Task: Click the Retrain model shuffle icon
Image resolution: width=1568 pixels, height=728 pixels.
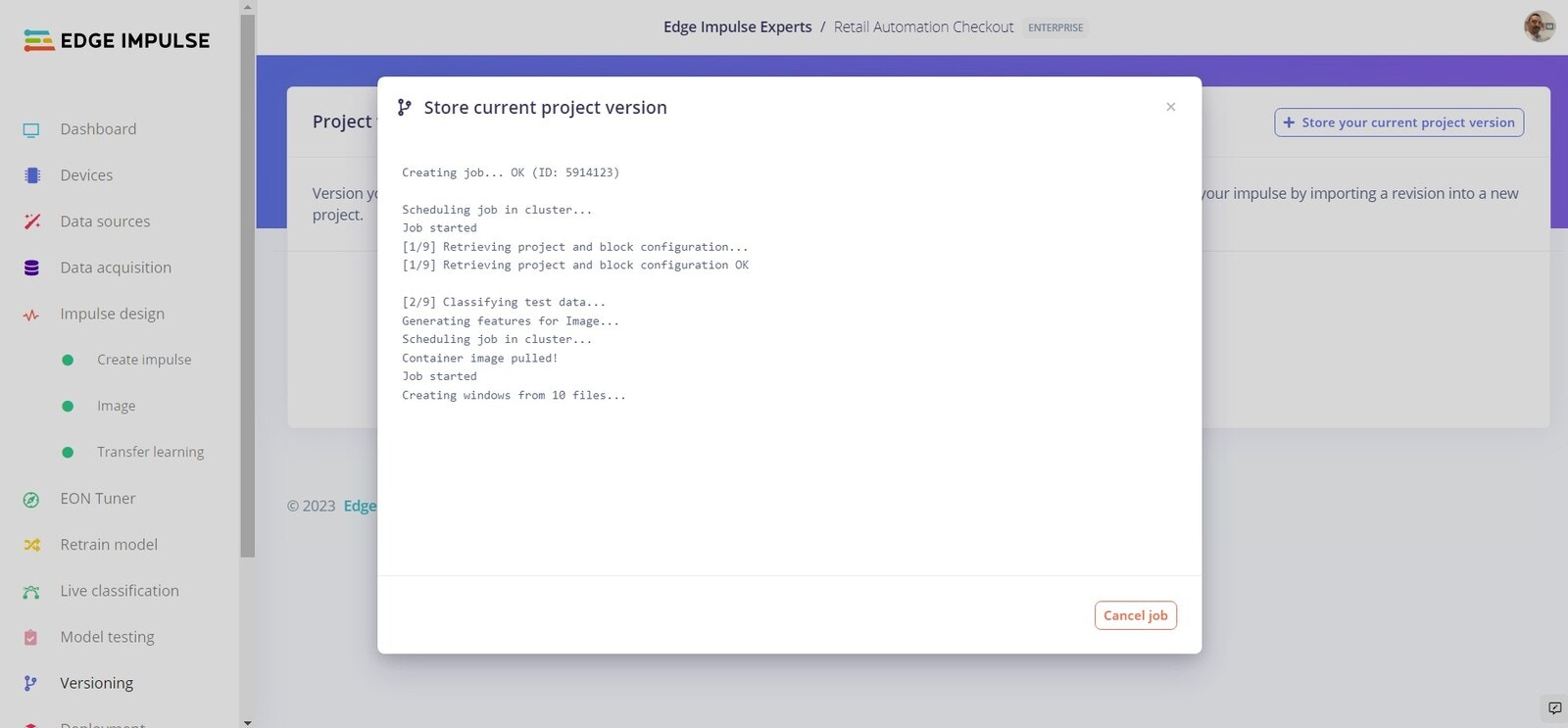Action: (x=31, y=545)
